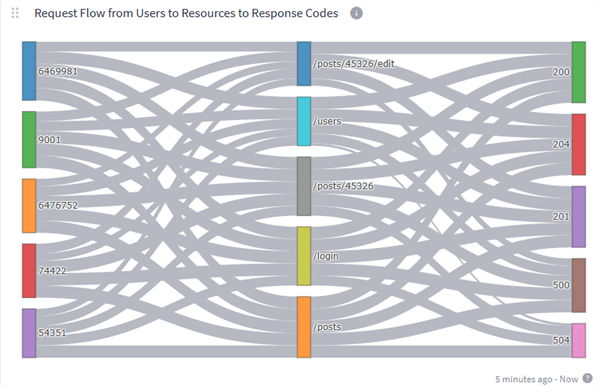
Task: Click the blue /posts/45326/edit resource node
Action: click(304, 64)
